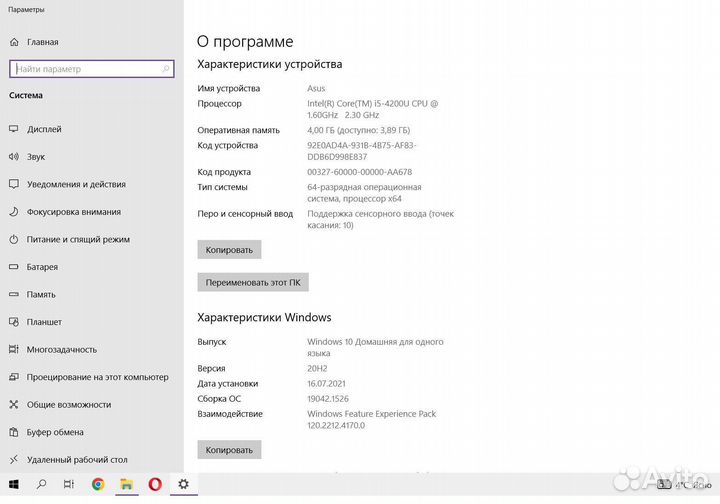Click the Буфер обмена clipboard icon

14,432
